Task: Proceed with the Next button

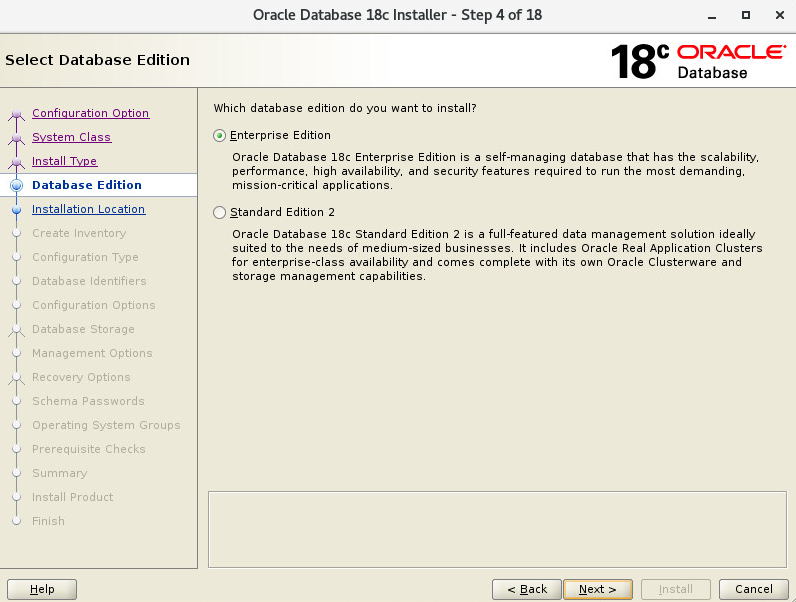Action: [x=598, y=589]
